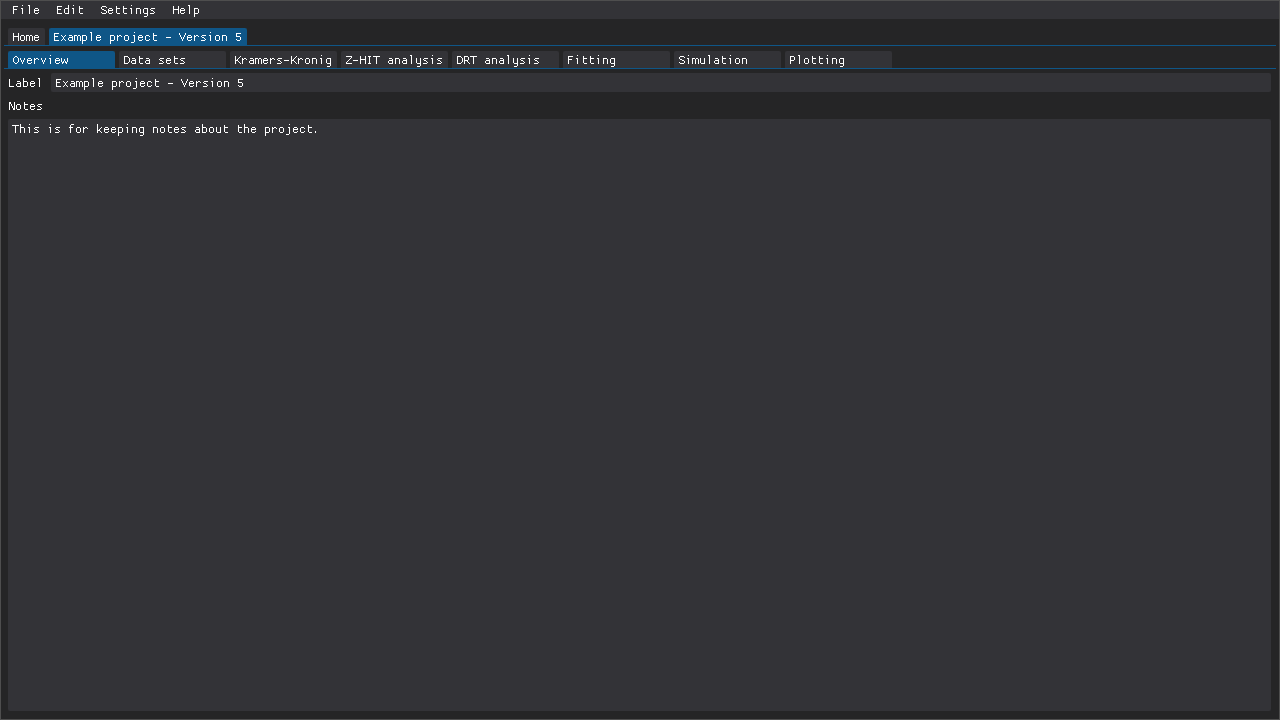Click the project Label input field
This screenshot has height=720, width=1280.
coord(661,83)
